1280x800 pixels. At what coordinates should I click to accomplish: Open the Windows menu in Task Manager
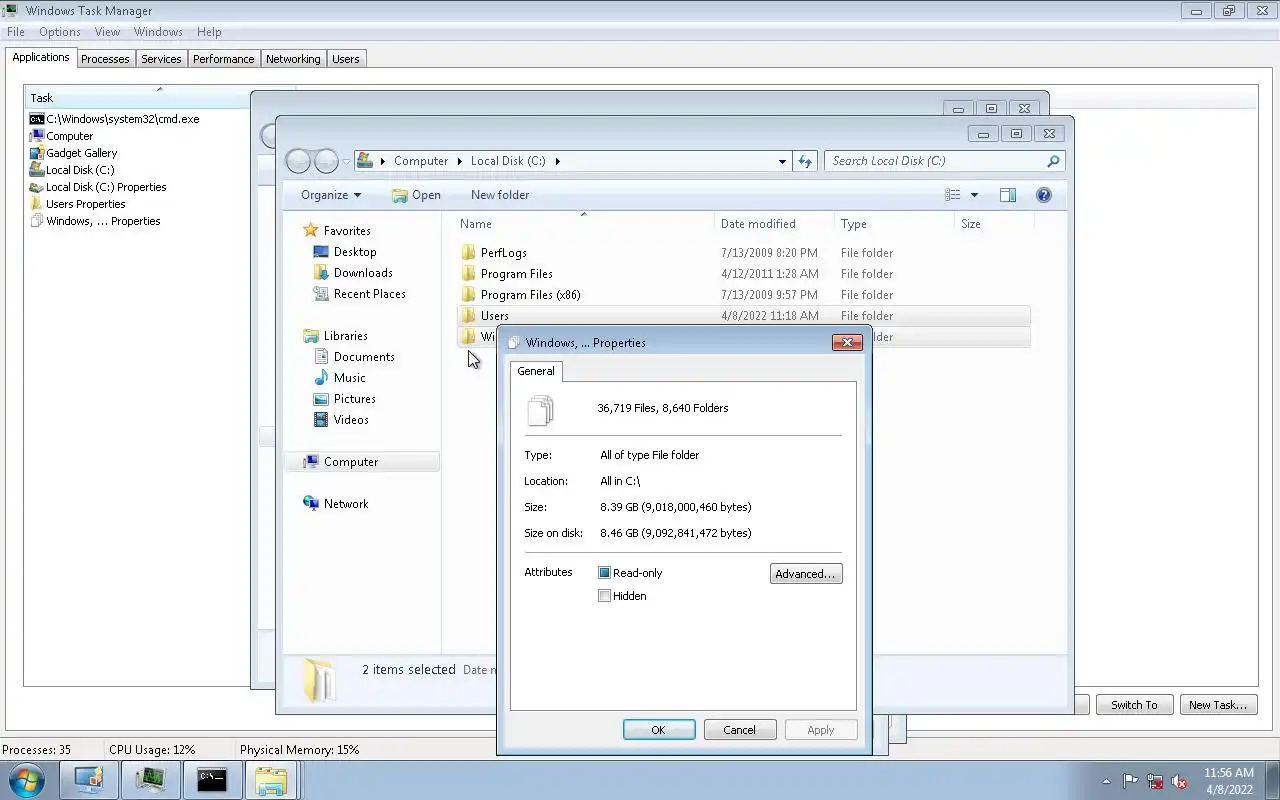coord(158,32)
